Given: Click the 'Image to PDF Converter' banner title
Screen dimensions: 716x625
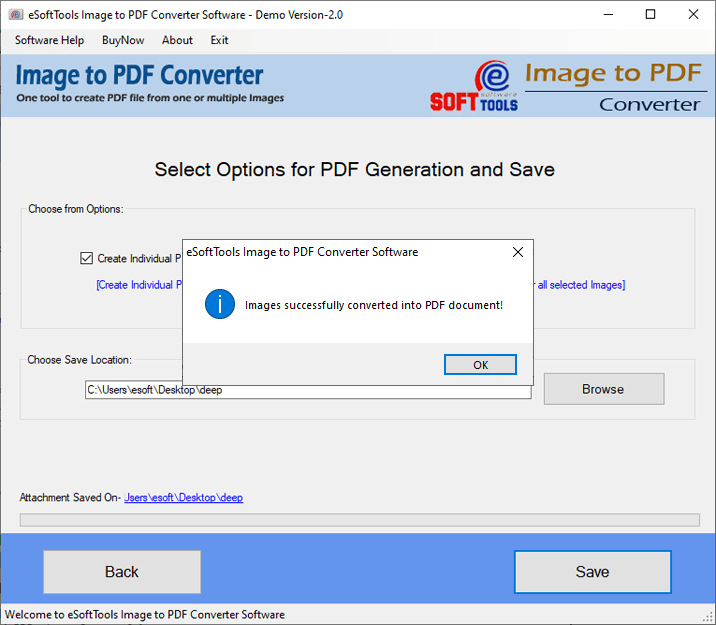Looking at the screenshot, I should tap(139, 75).
